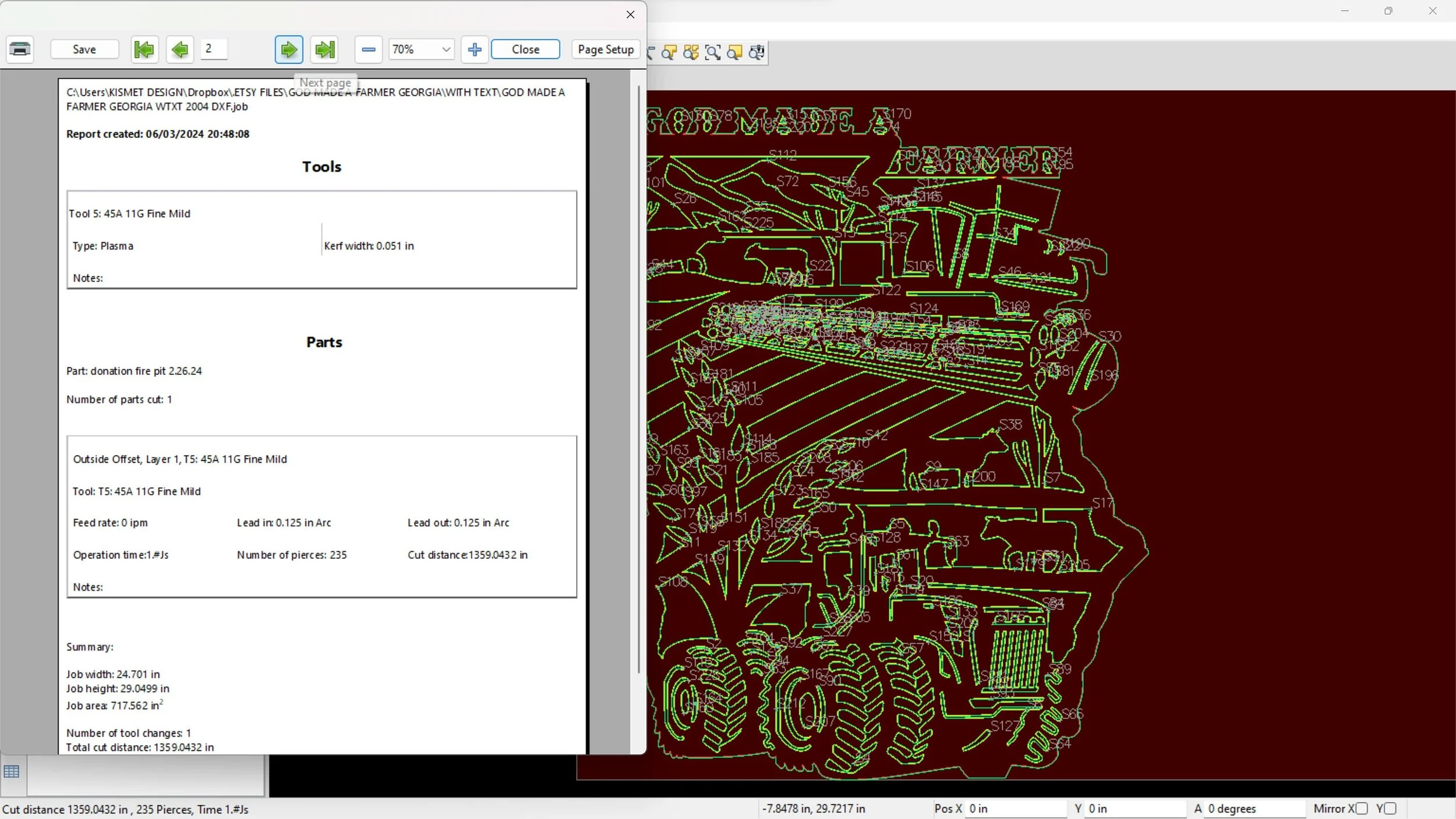This screenshot has height=819, width=1456.
Task: Enable Mirror X checkbox
Action: tap(1361, 809)
